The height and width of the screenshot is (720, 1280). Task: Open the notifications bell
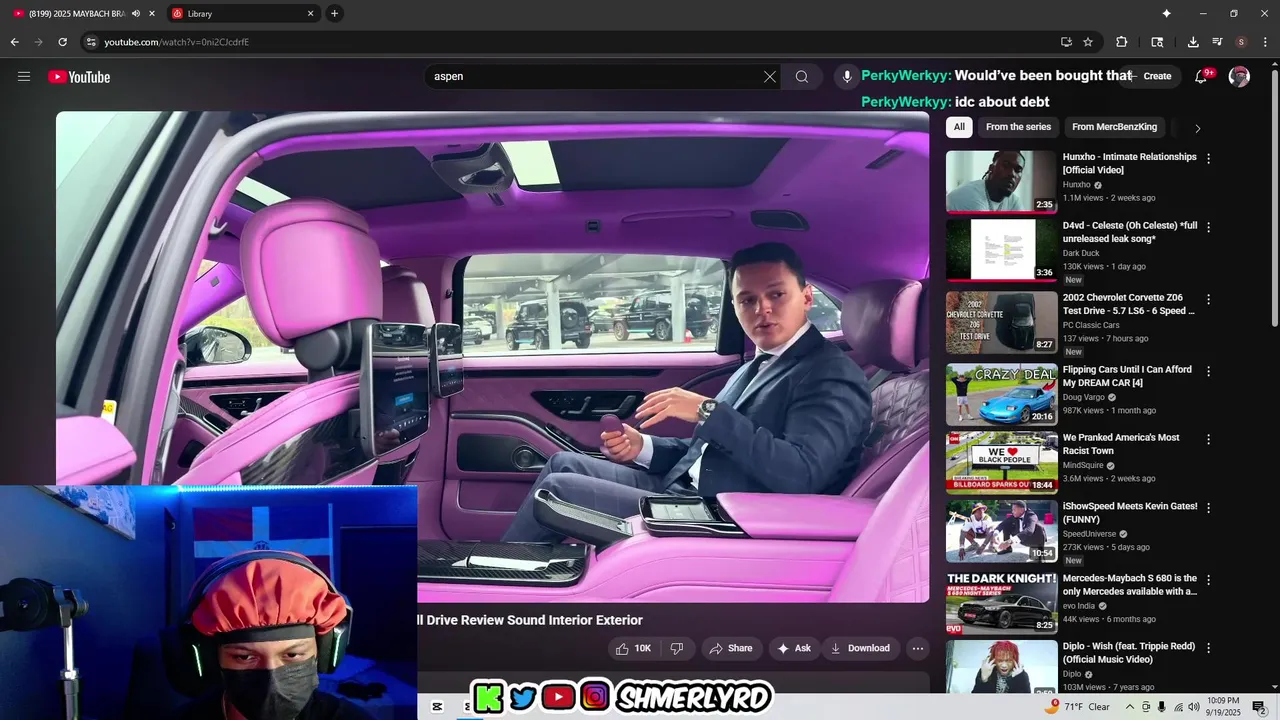1202,77
